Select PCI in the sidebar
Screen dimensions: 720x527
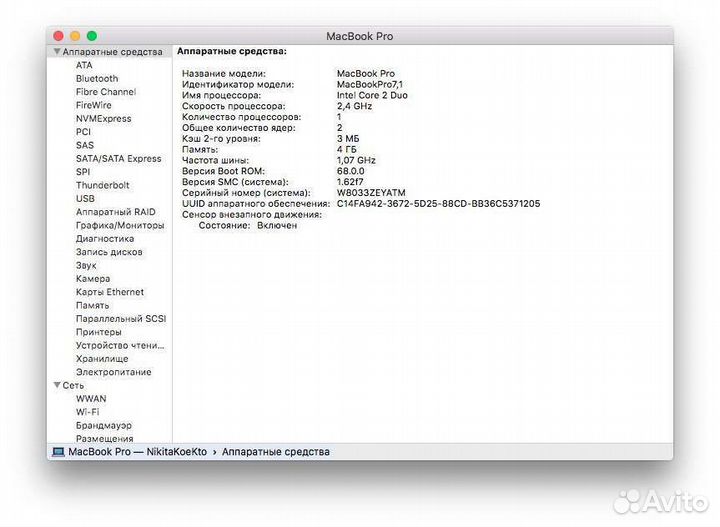(83, 132)
